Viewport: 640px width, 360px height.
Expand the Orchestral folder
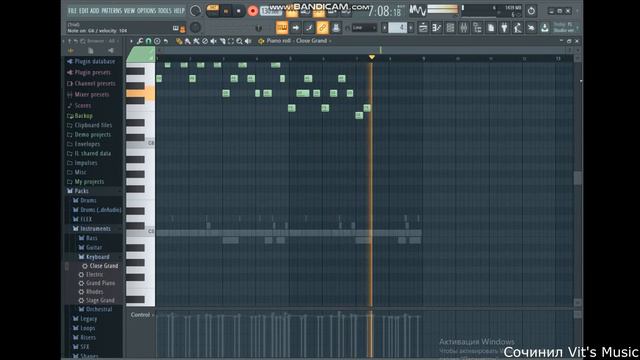pyautogui.click(x=99, y=309)
